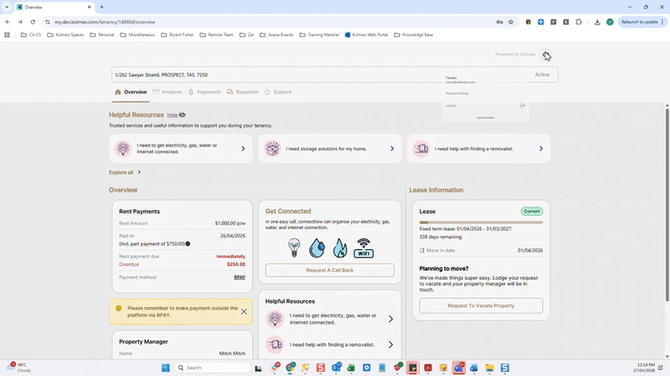Click the property address field
Screen dimensions: 670x376
point(335,75)
